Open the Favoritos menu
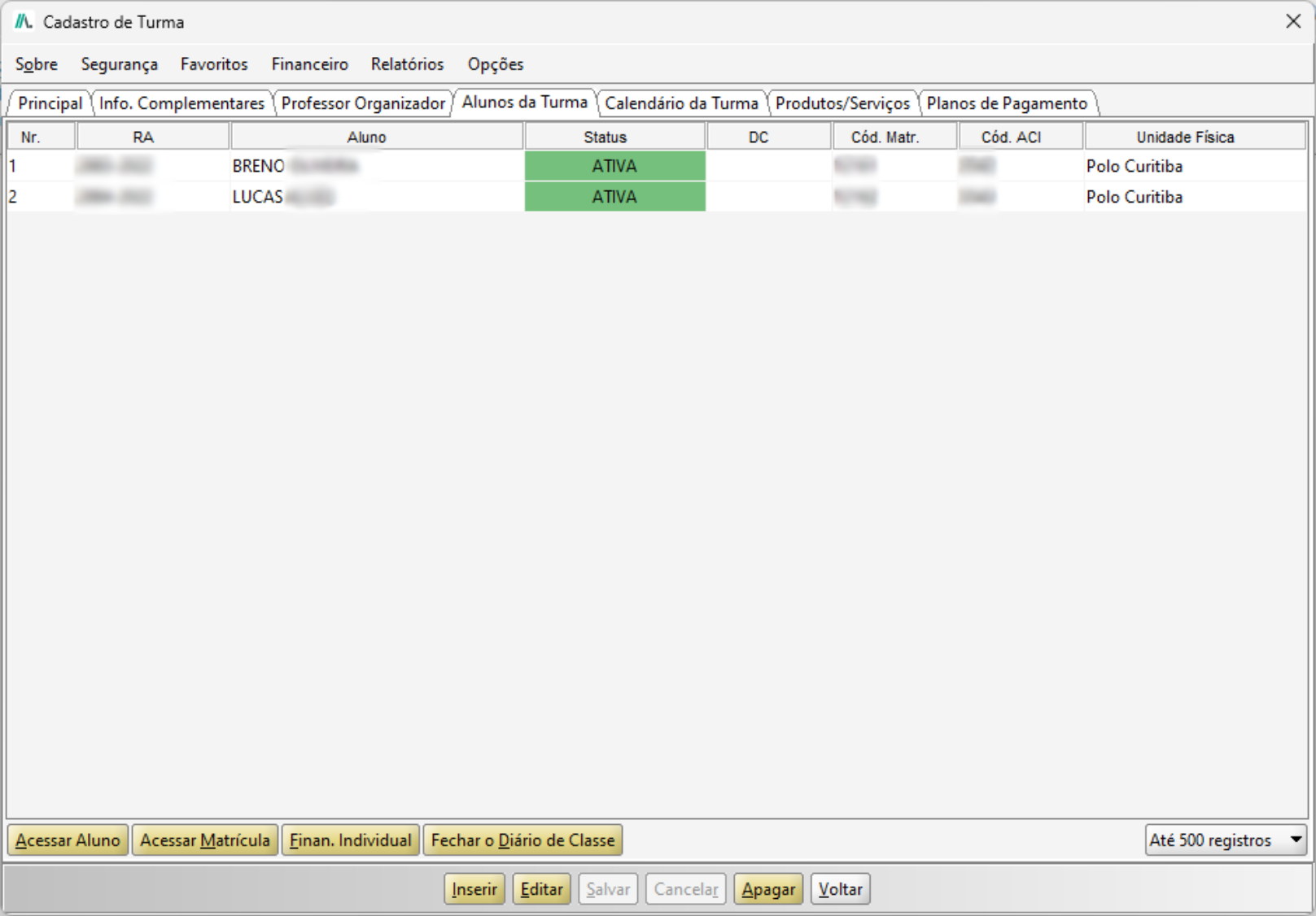This screenshot has width=1316, height=916. click(214, 64)
